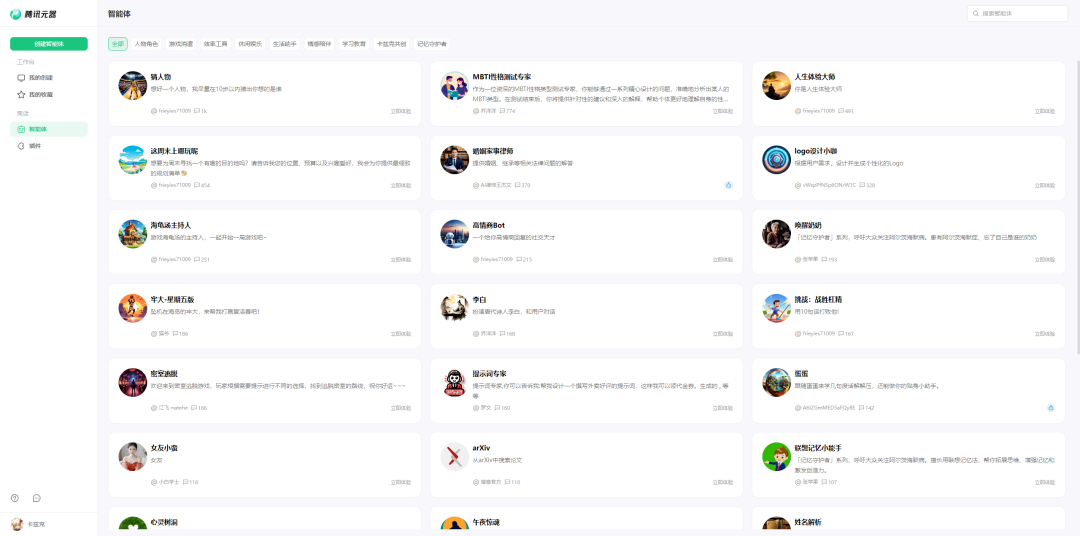This screenshot has height=536, width=1080.
Task: Click the 人生体验大师 avatar
Action: (x=776, y=85)
